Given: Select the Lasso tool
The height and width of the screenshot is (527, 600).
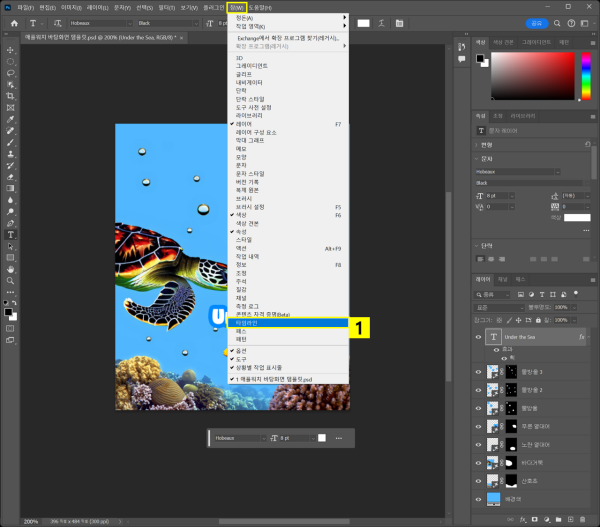Looking at the screenshot, I should point(10,73).
